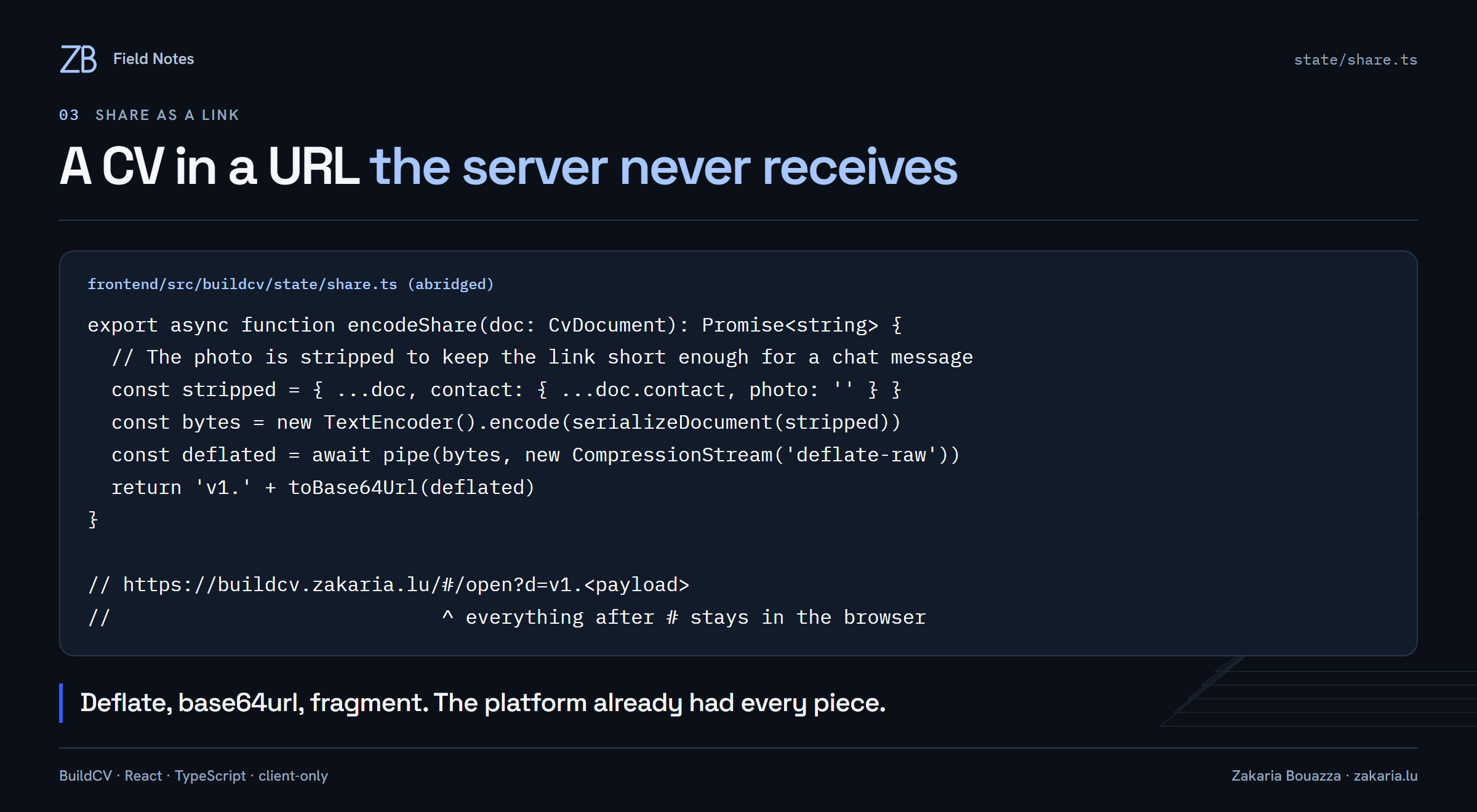
Task: Click the 'const deflated' code line
Action: coord(535,455)
